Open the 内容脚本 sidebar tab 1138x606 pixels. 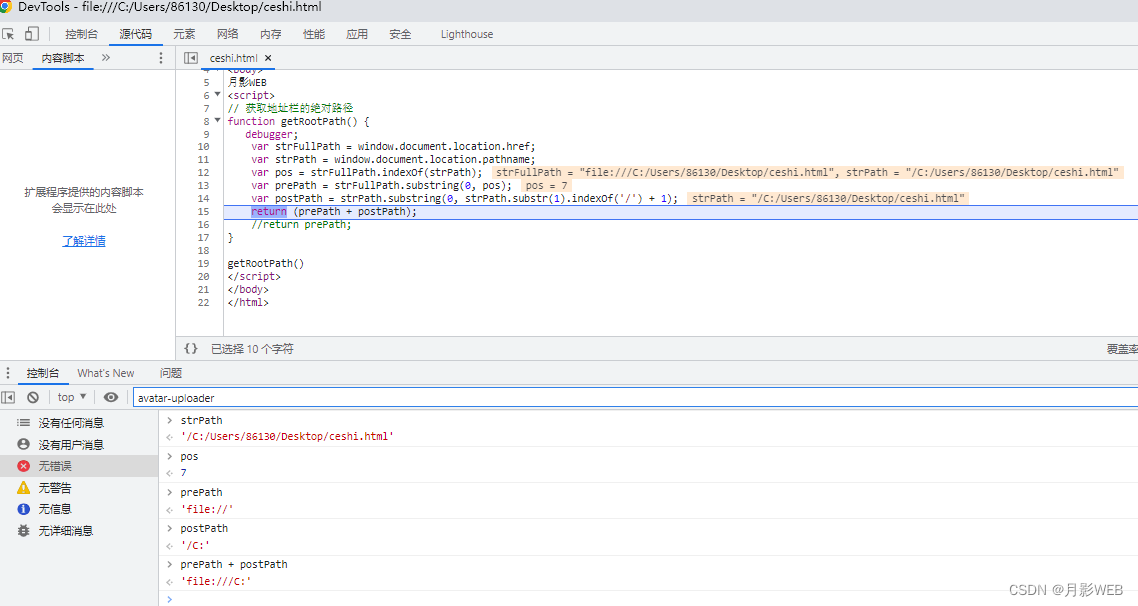click(63, 58)
